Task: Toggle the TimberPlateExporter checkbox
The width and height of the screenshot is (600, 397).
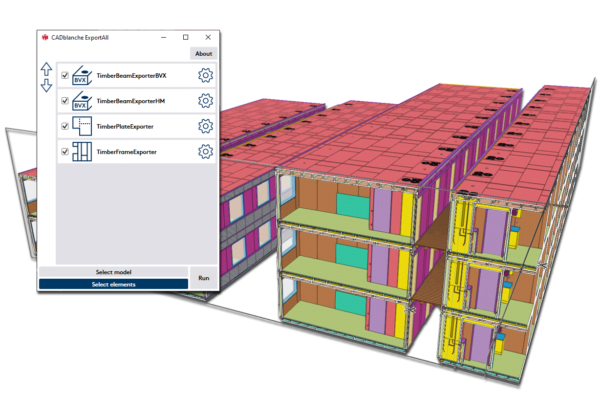Action: coord(65,126)
